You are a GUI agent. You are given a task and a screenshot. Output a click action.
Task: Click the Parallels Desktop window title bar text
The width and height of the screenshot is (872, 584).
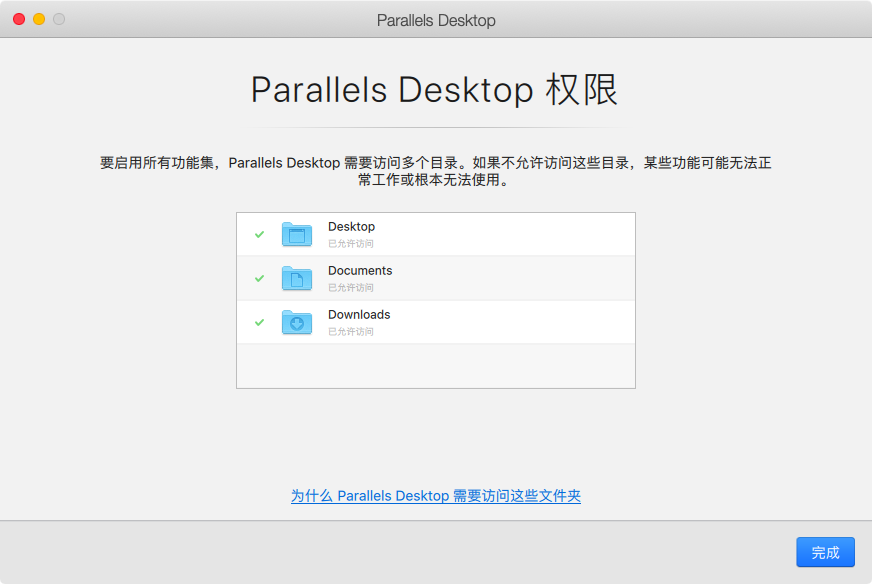point(436,20)
